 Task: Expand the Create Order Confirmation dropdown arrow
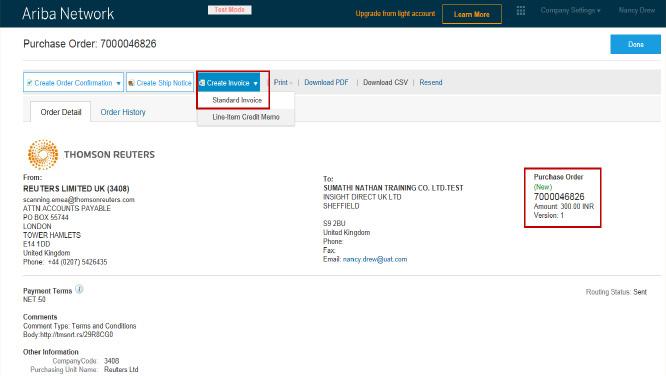tap(119, 83)
